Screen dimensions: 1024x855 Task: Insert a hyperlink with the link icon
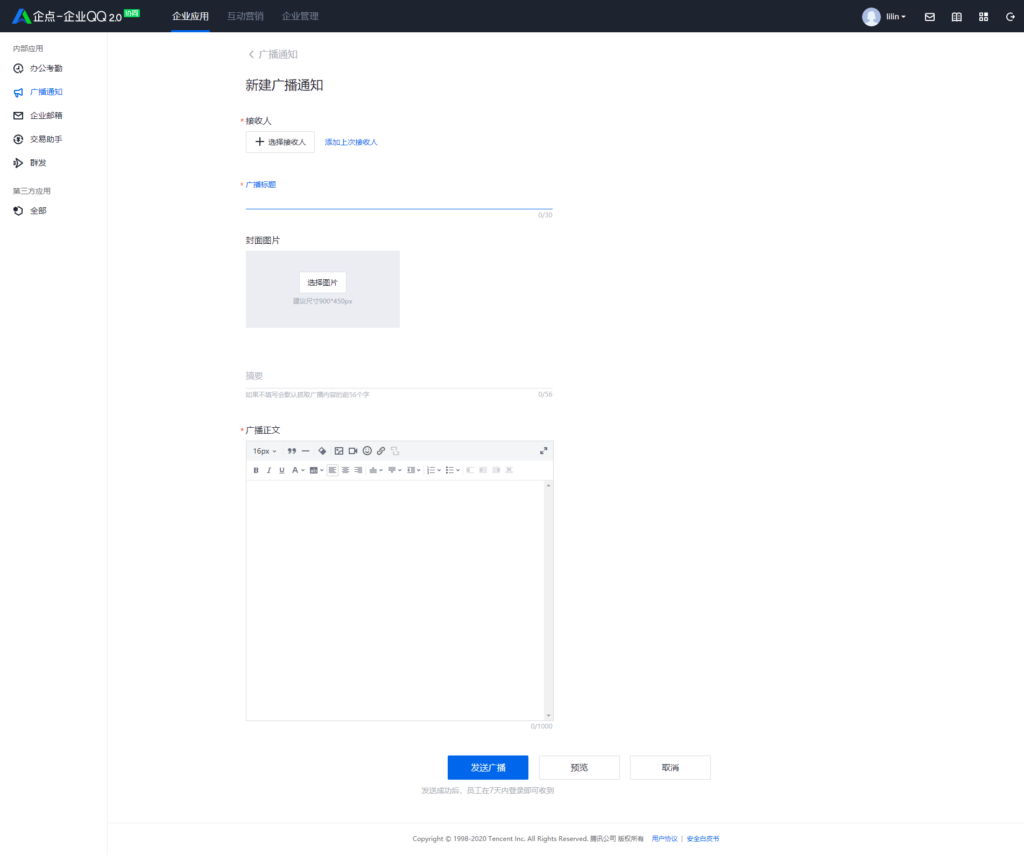tap(381, 451)
